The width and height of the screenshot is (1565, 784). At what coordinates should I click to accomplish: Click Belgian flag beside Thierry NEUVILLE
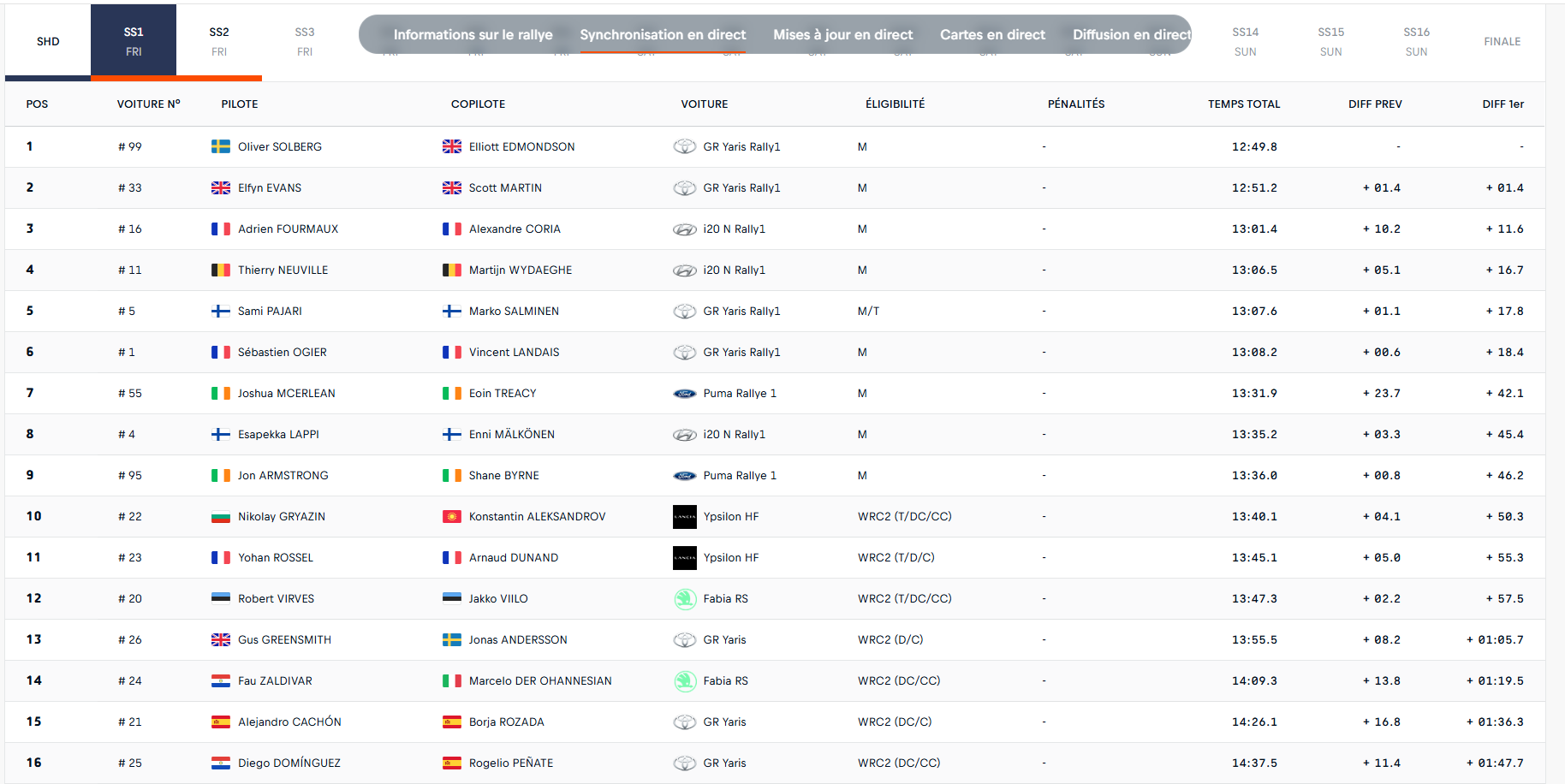coord(221,270)
